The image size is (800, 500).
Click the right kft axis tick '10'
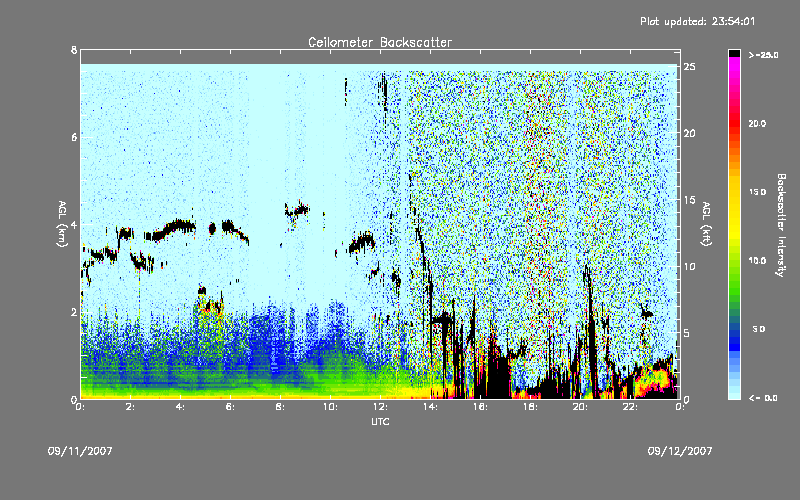point(689,266)
